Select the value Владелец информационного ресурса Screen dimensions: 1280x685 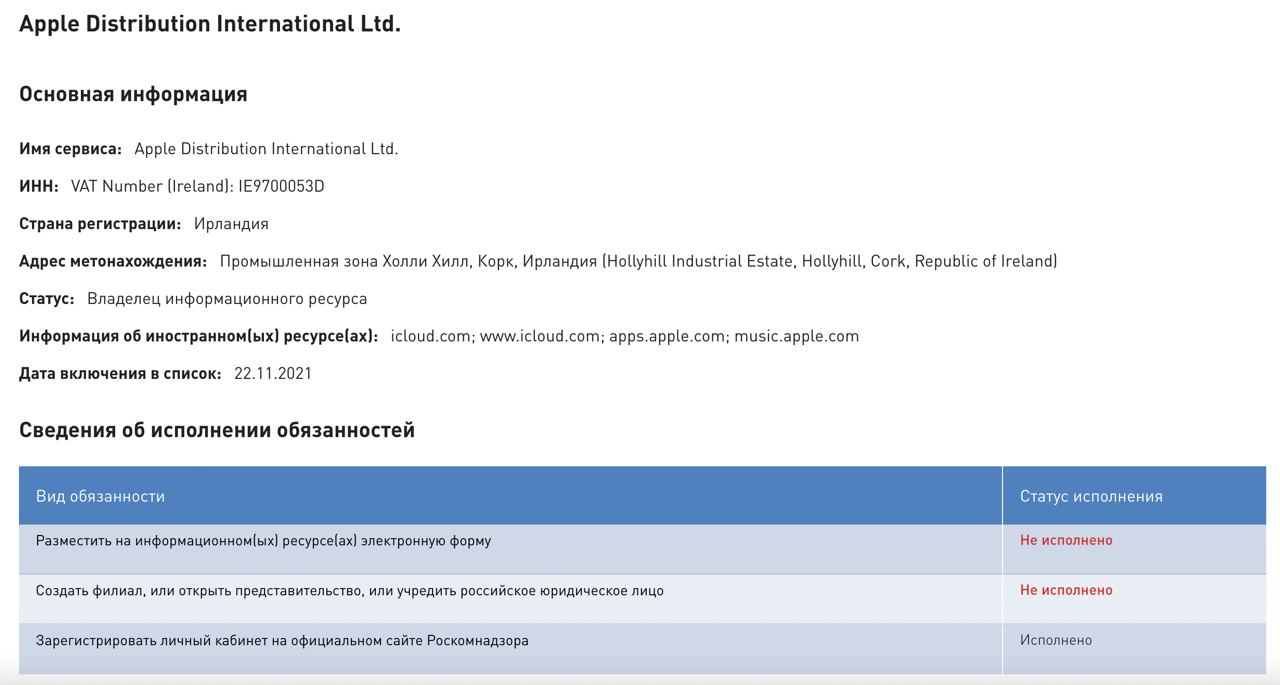pyautogui.click(x=227, y=299)
